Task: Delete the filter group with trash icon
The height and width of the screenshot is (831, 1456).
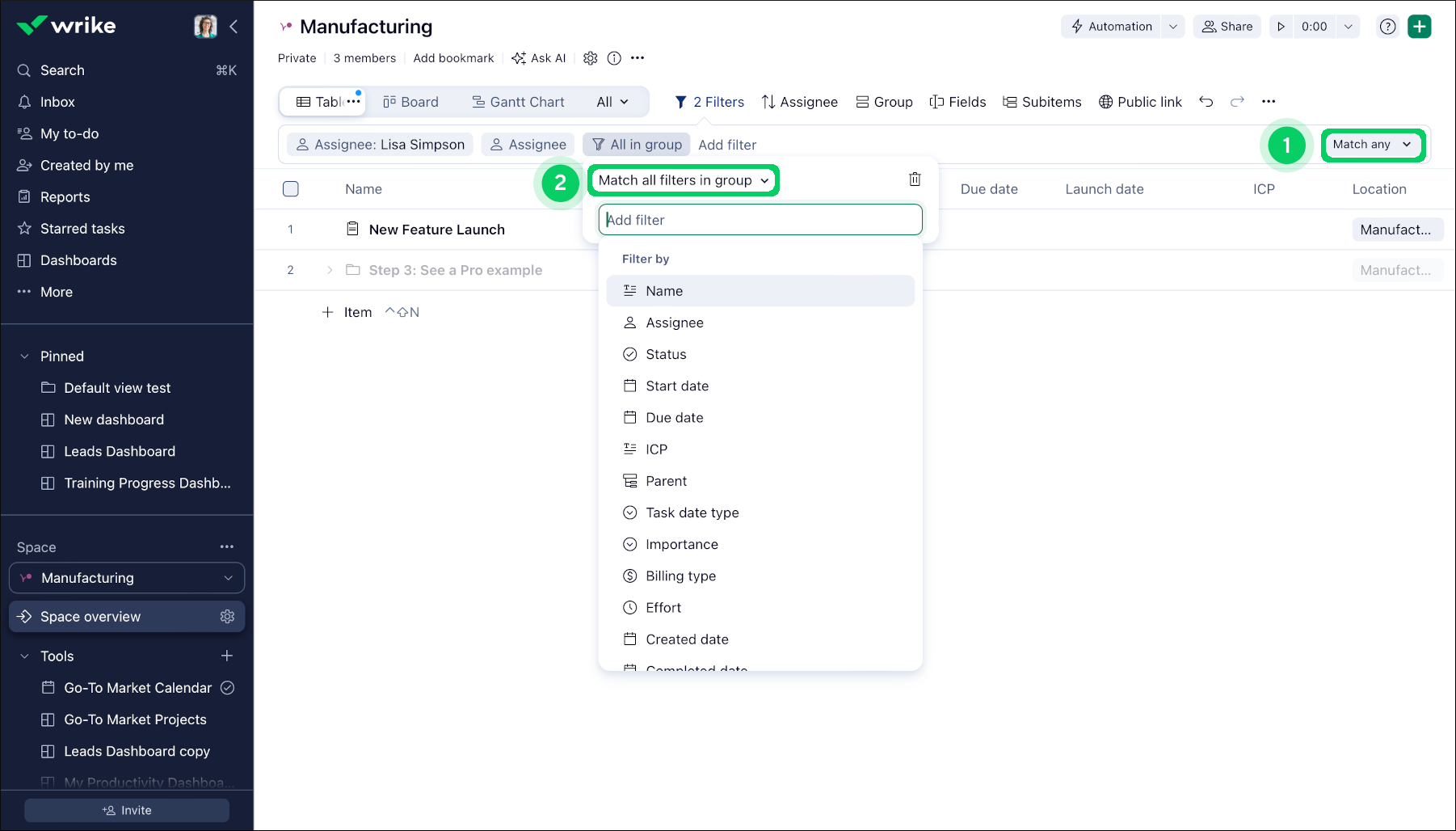Action: tap(915, 179)
